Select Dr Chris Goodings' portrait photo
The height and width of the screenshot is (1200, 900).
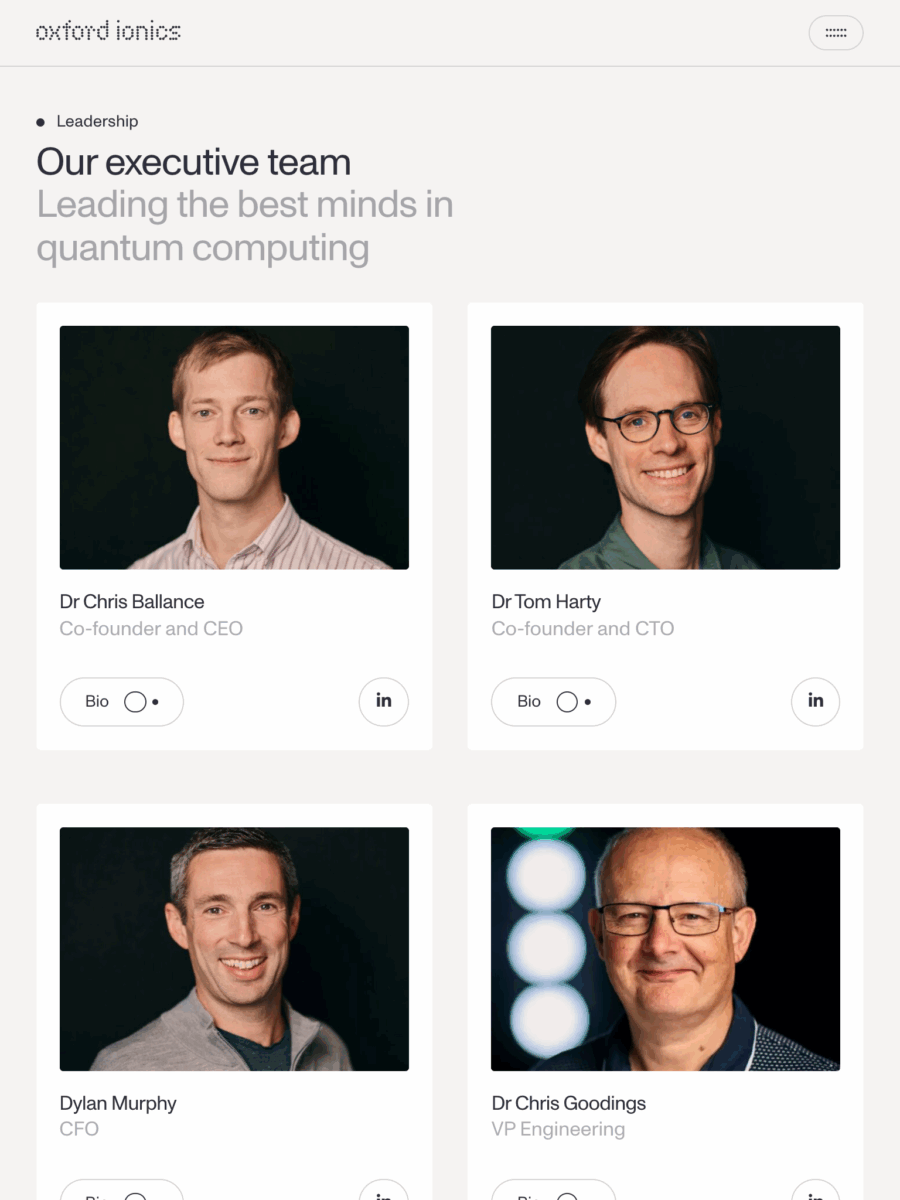point(665,949)
